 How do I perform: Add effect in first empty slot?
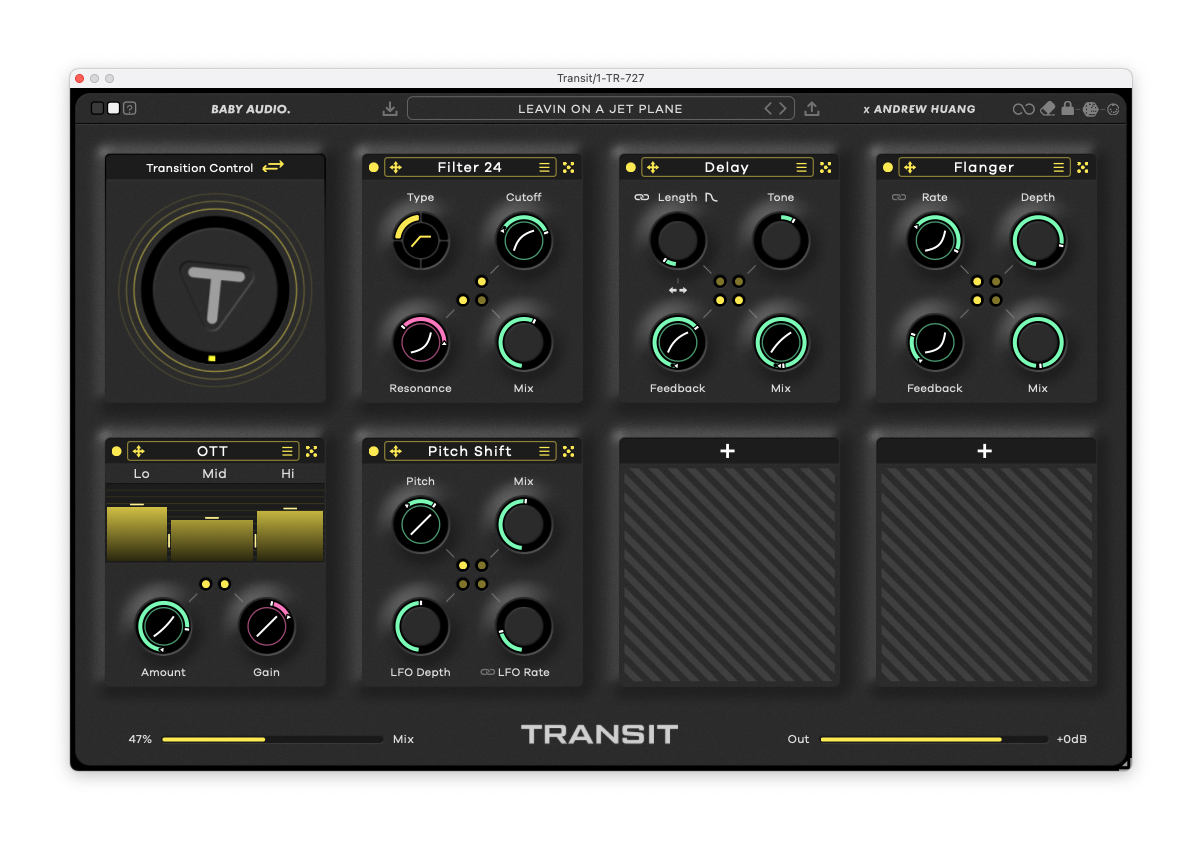[x=728, y=452]
